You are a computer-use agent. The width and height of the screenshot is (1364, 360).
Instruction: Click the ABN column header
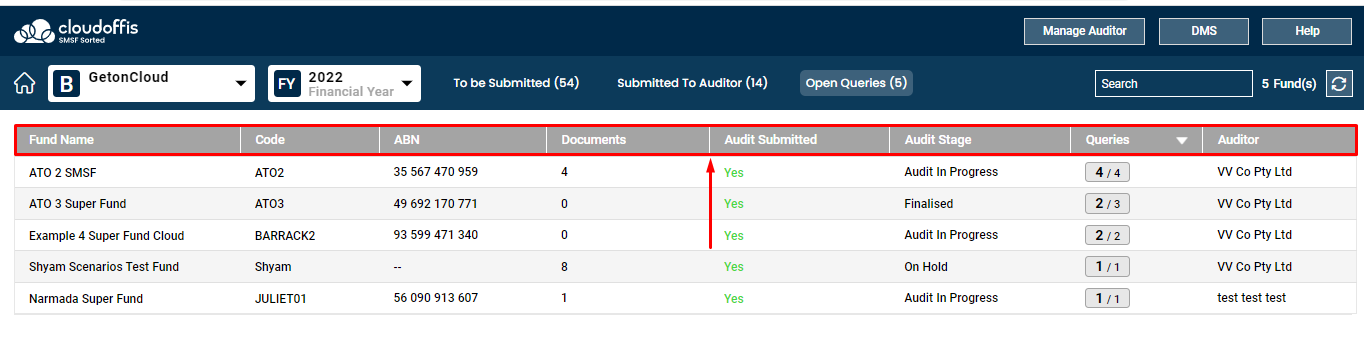[x=407, y=140]
